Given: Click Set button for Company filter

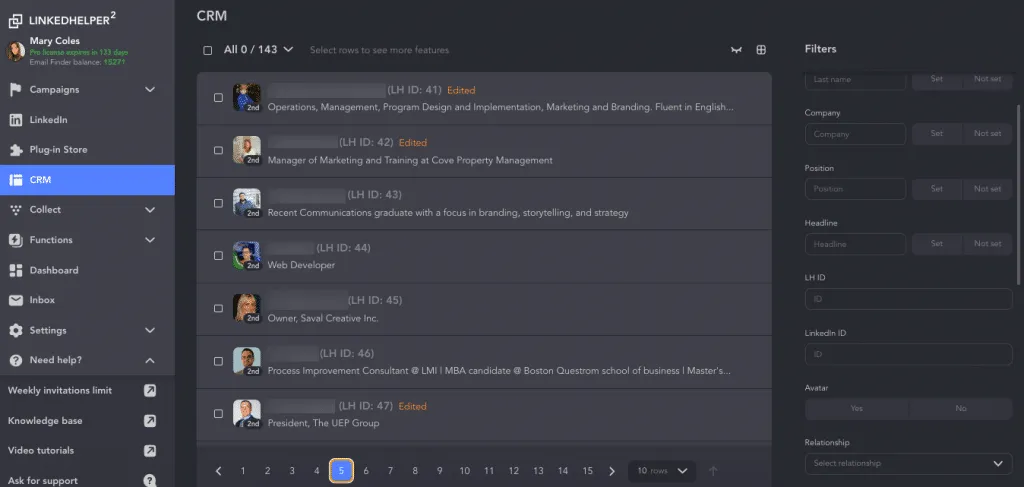Looking at the screenshot, I should (x=936, y=134).
